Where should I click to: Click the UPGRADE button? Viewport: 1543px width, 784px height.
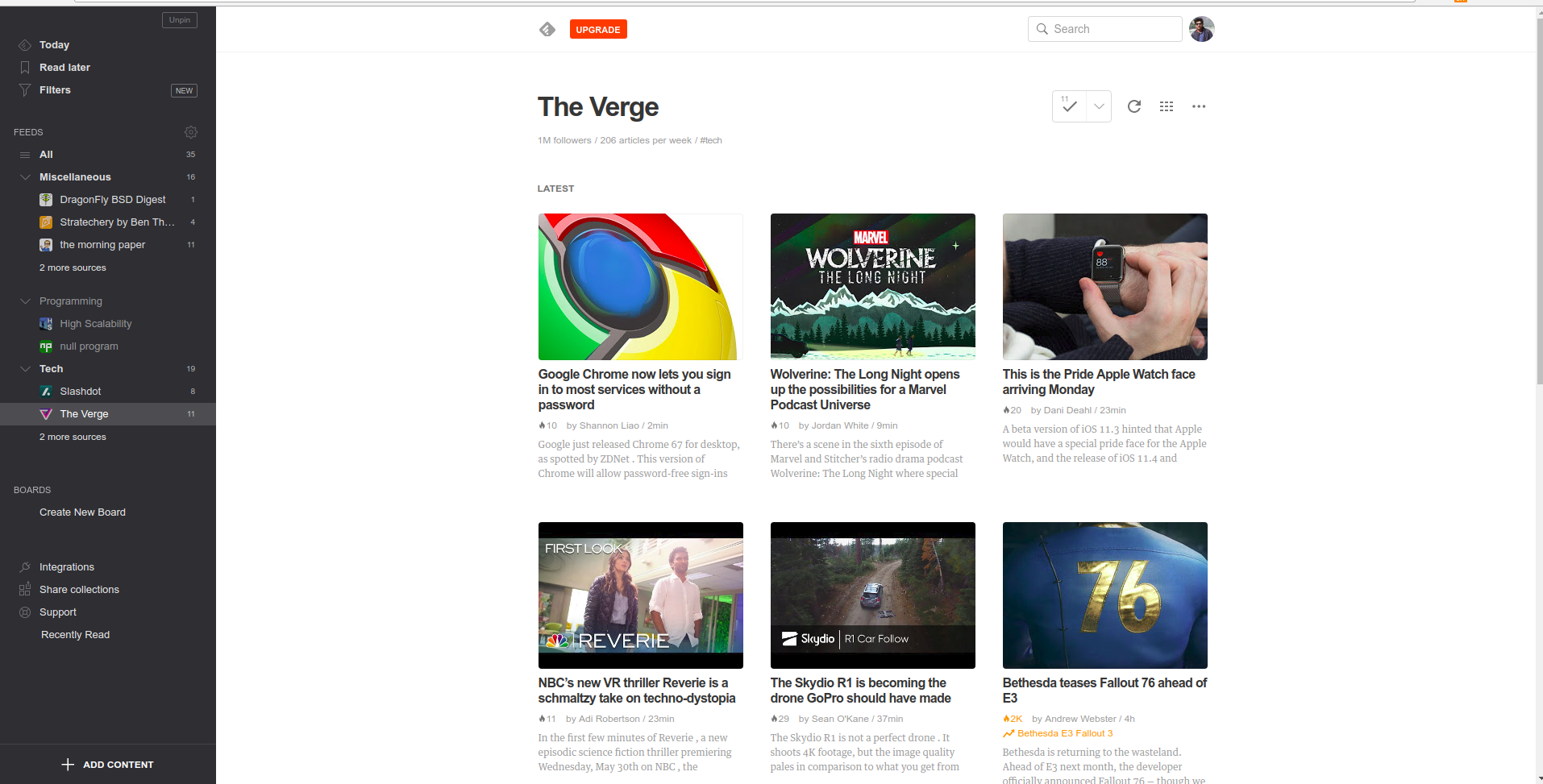click(598, 30)
